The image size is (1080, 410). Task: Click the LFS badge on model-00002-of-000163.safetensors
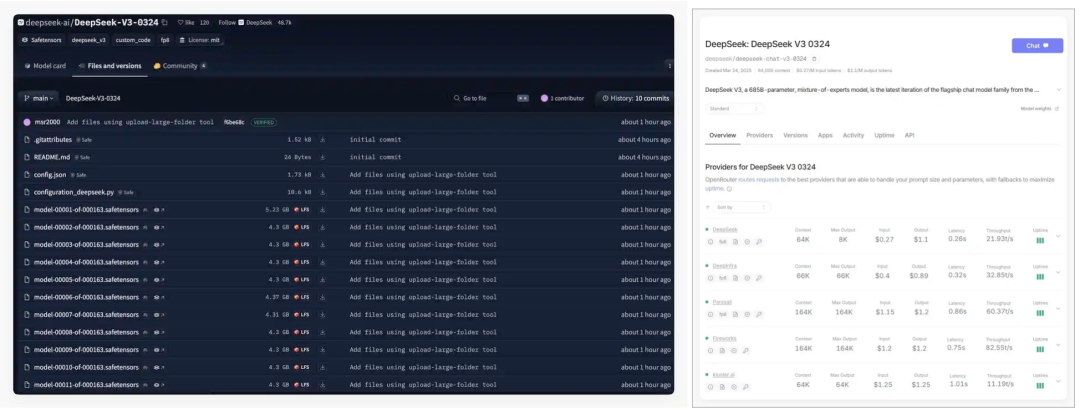(x=301, y=227)
